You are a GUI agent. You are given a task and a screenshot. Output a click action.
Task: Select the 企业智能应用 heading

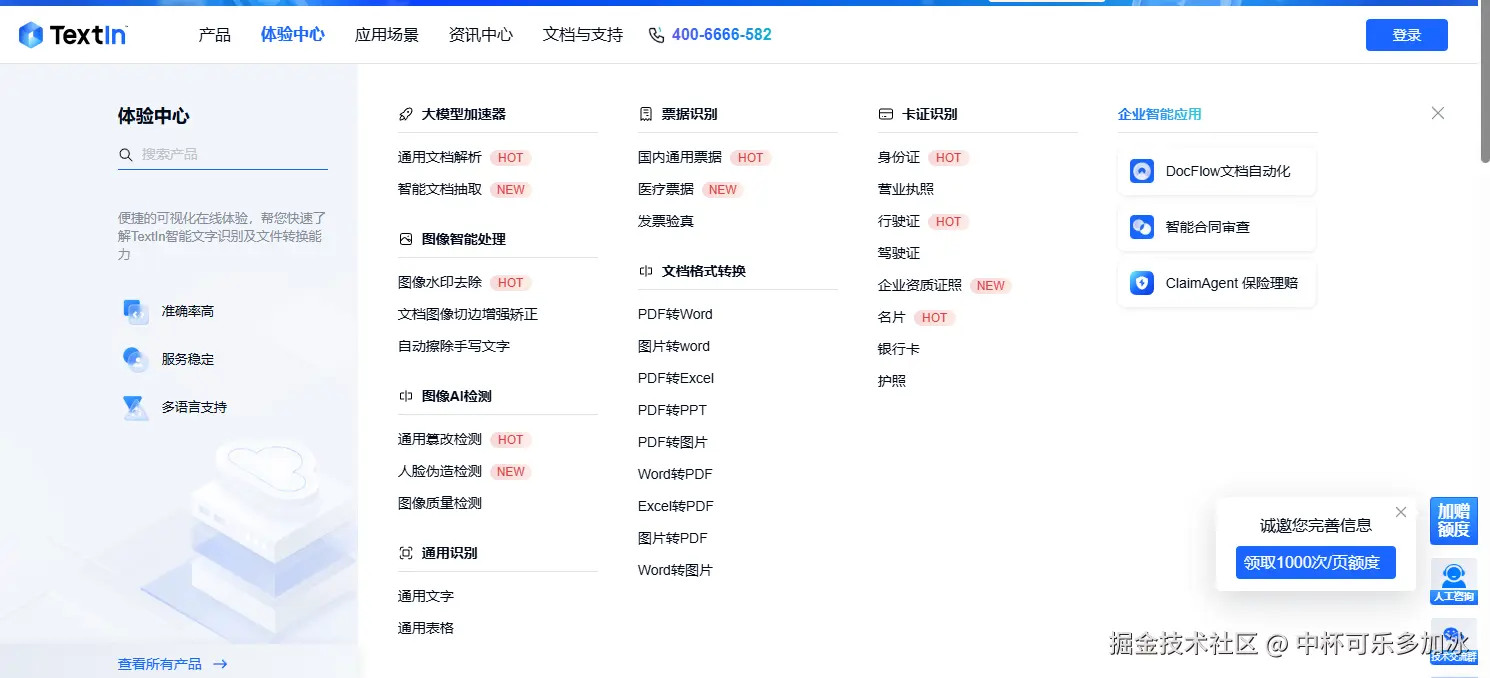coord(1160,114)
